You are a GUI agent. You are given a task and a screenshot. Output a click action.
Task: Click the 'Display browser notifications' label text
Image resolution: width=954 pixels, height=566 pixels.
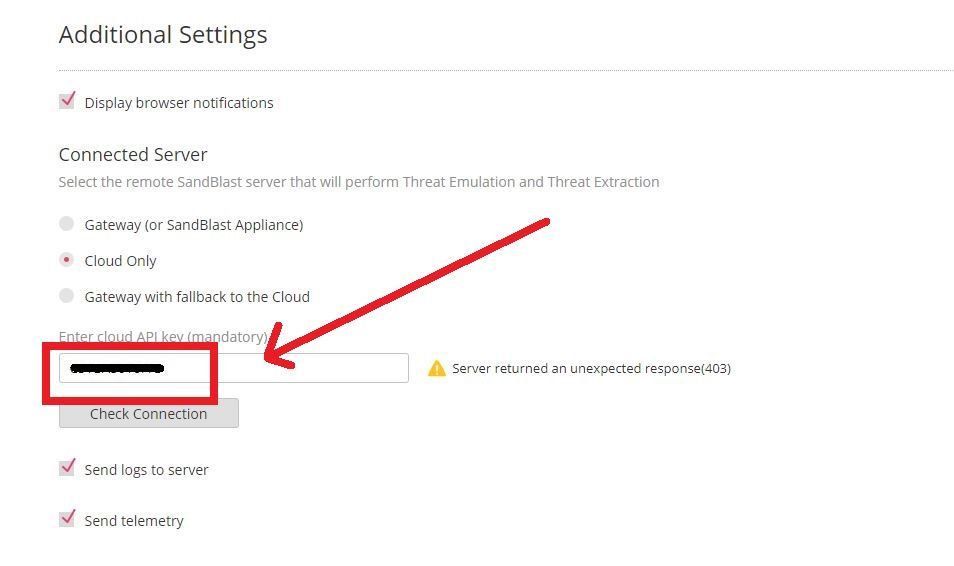(x=179, y=103)
